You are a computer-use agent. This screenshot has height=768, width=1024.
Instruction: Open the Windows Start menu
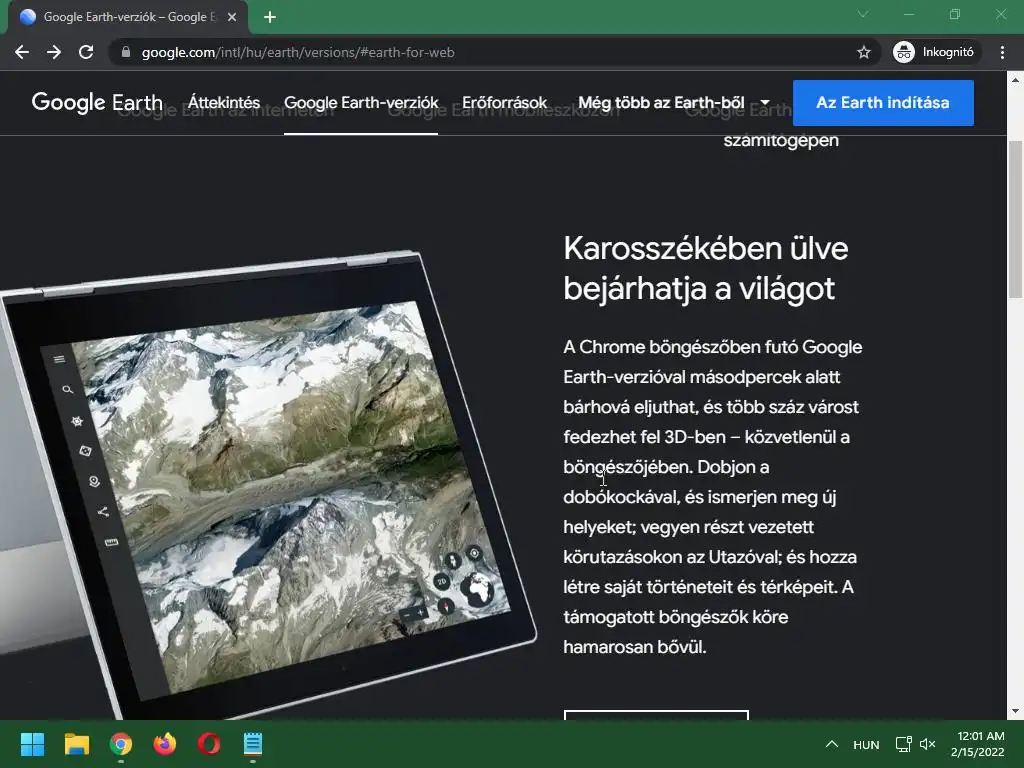(x=32, y=744)
